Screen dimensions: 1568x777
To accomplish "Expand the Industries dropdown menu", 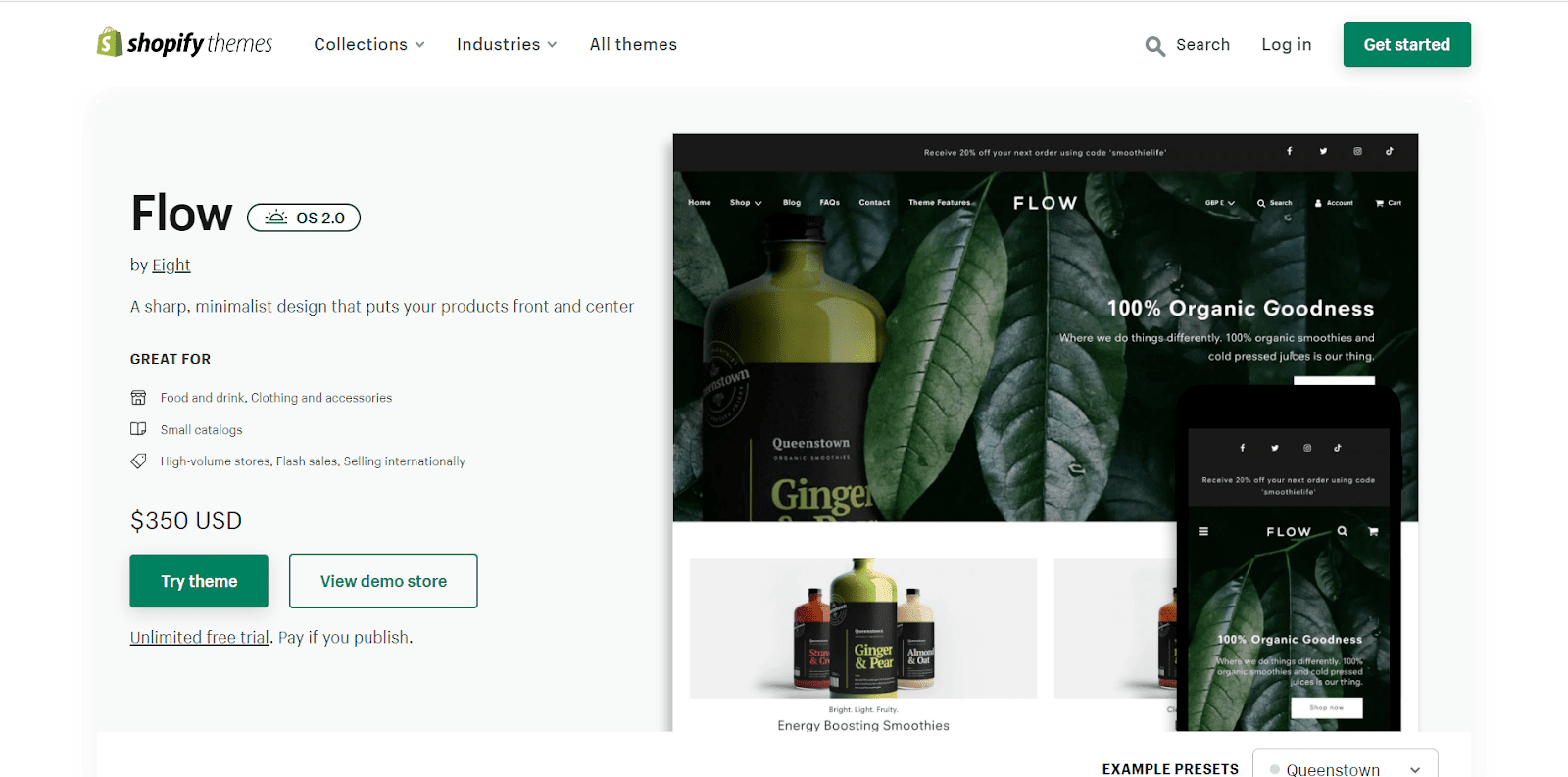I will click(507, 44).
